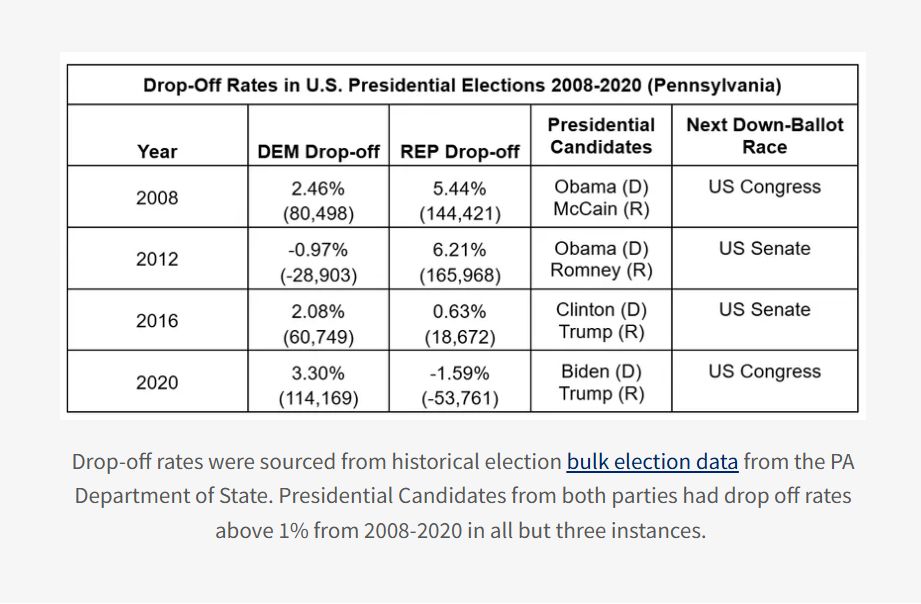921x604 pixels.
Task: Click the 6.21% REP drop-off cell
Action: pyautogui.click(x=460, y=260)
